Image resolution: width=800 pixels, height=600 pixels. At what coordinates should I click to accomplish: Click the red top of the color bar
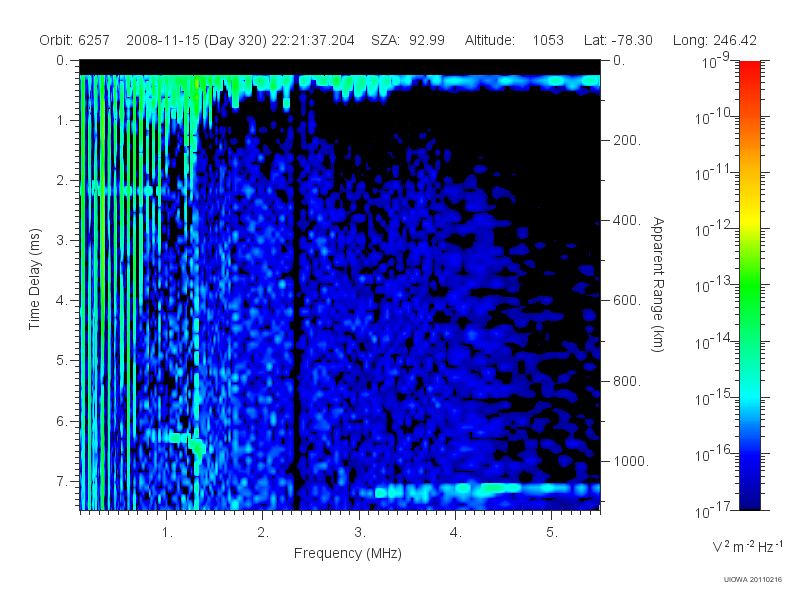(x=749, y=69)
